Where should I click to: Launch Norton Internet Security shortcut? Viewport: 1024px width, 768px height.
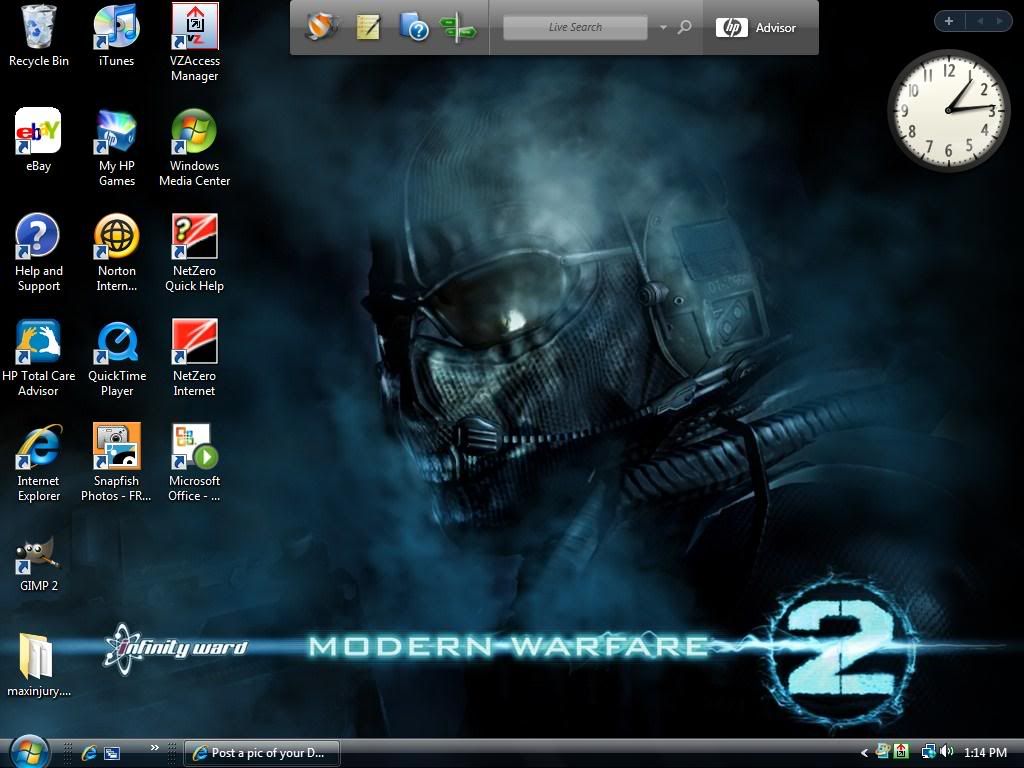(x=116, y=253)
